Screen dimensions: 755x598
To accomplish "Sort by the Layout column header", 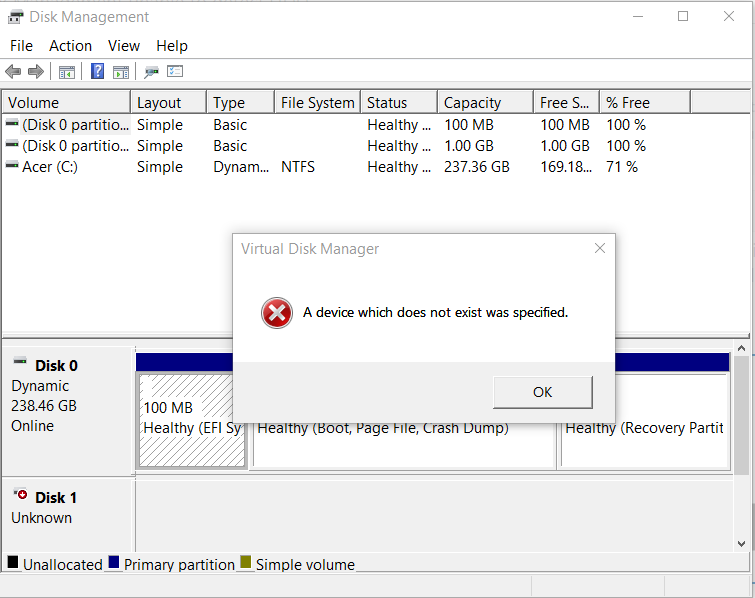I will coord(169,103).
